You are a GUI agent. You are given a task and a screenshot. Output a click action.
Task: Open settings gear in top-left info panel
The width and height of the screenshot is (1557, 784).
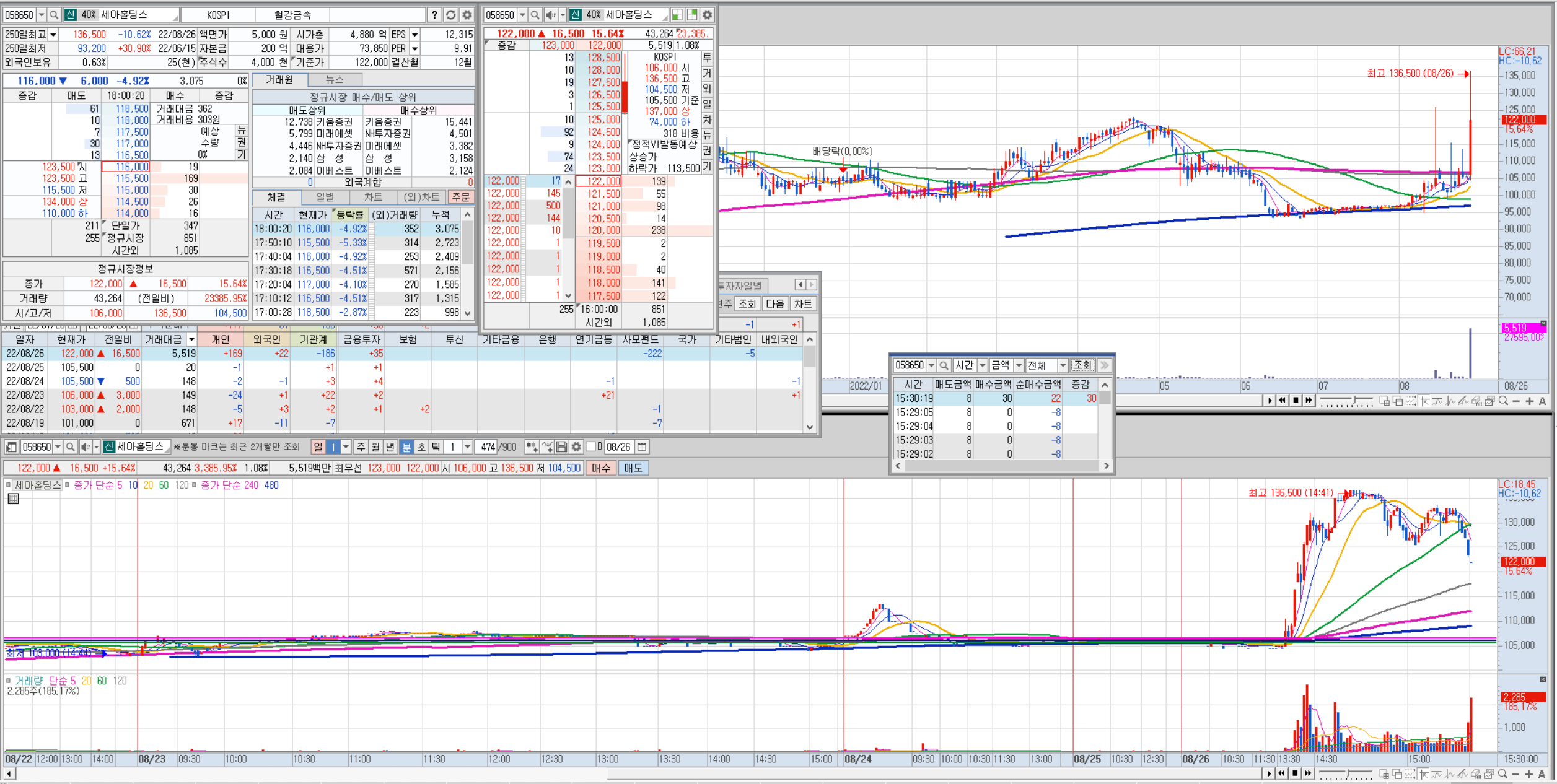467,15
